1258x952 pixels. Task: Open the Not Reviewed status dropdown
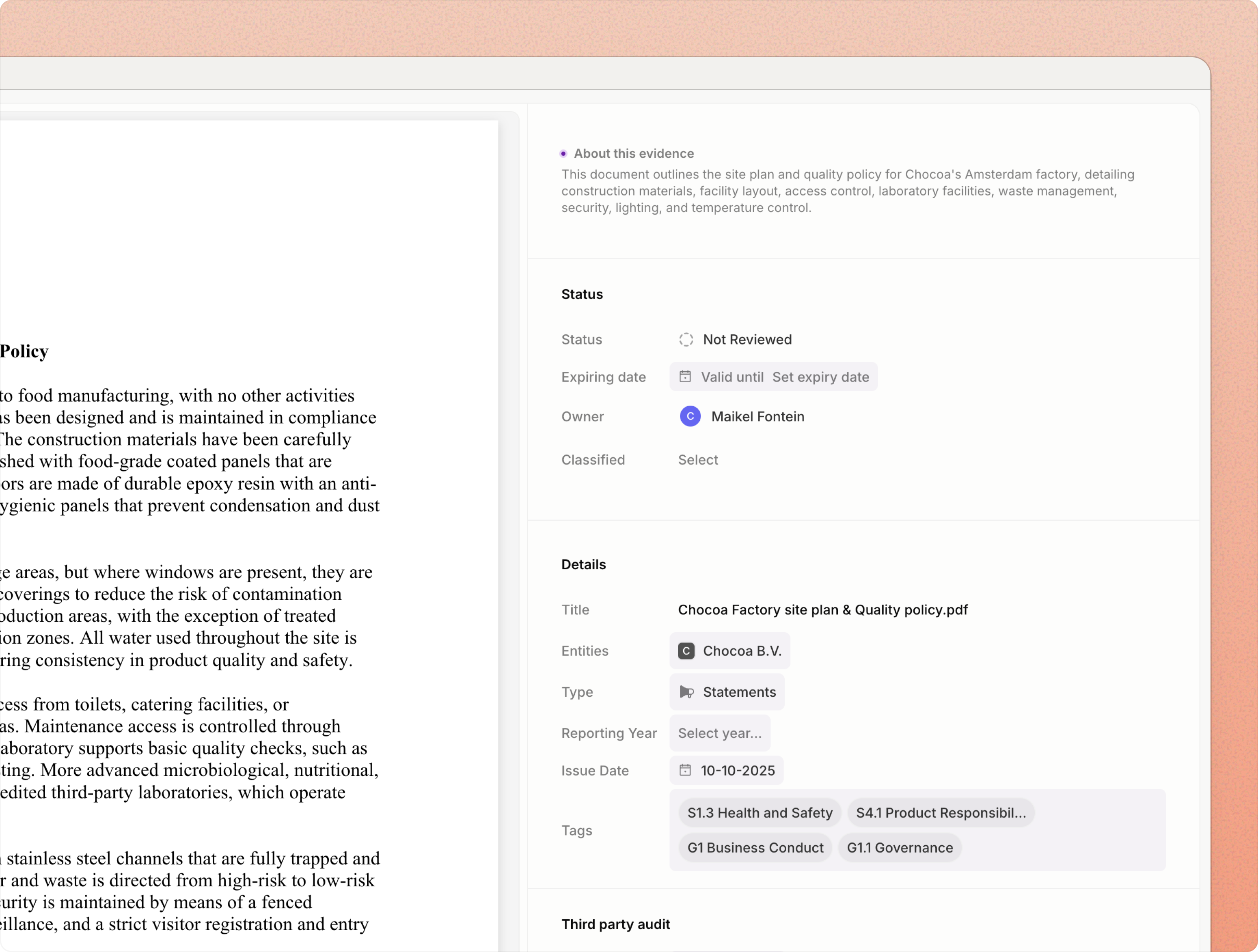coord(747,339)
